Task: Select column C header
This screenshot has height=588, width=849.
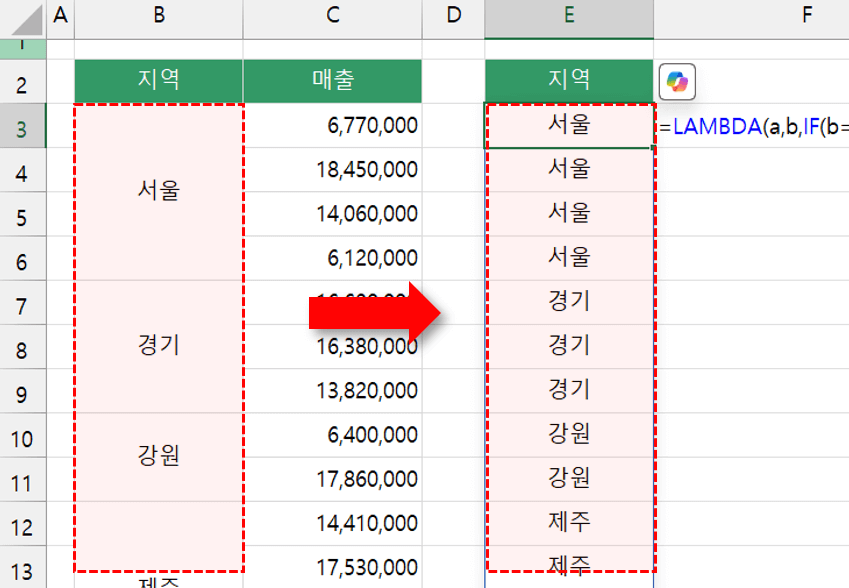Action: [x=332, y=15]
